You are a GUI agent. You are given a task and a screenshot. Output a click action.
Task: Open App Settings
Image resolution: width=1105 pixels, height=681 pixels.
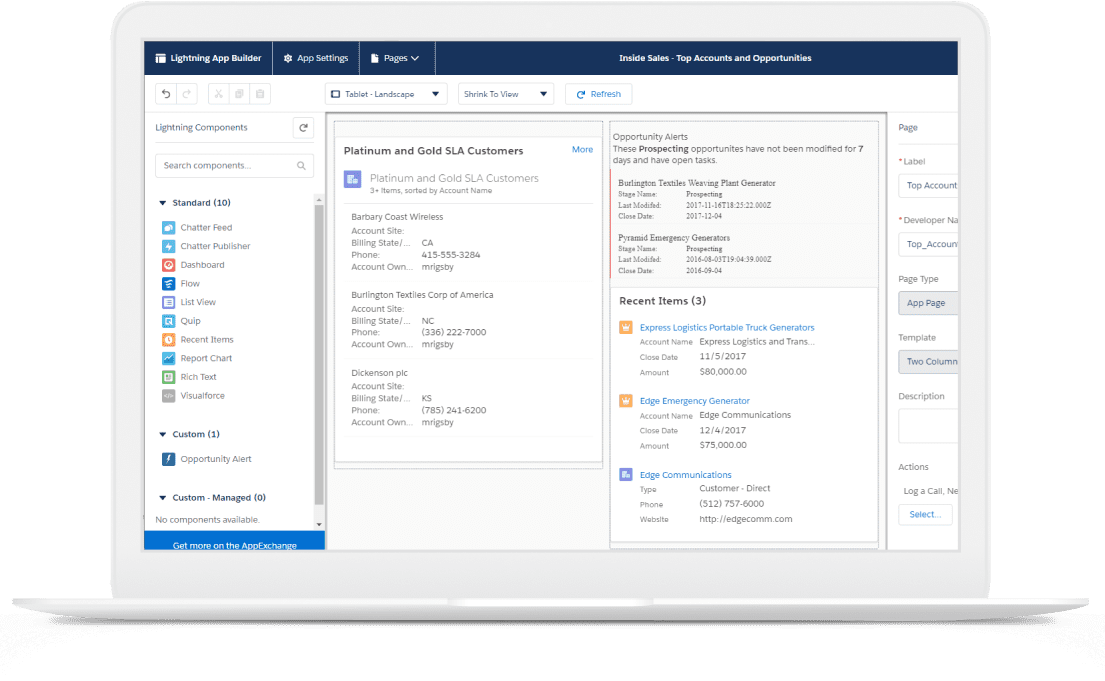pos(315,58)
